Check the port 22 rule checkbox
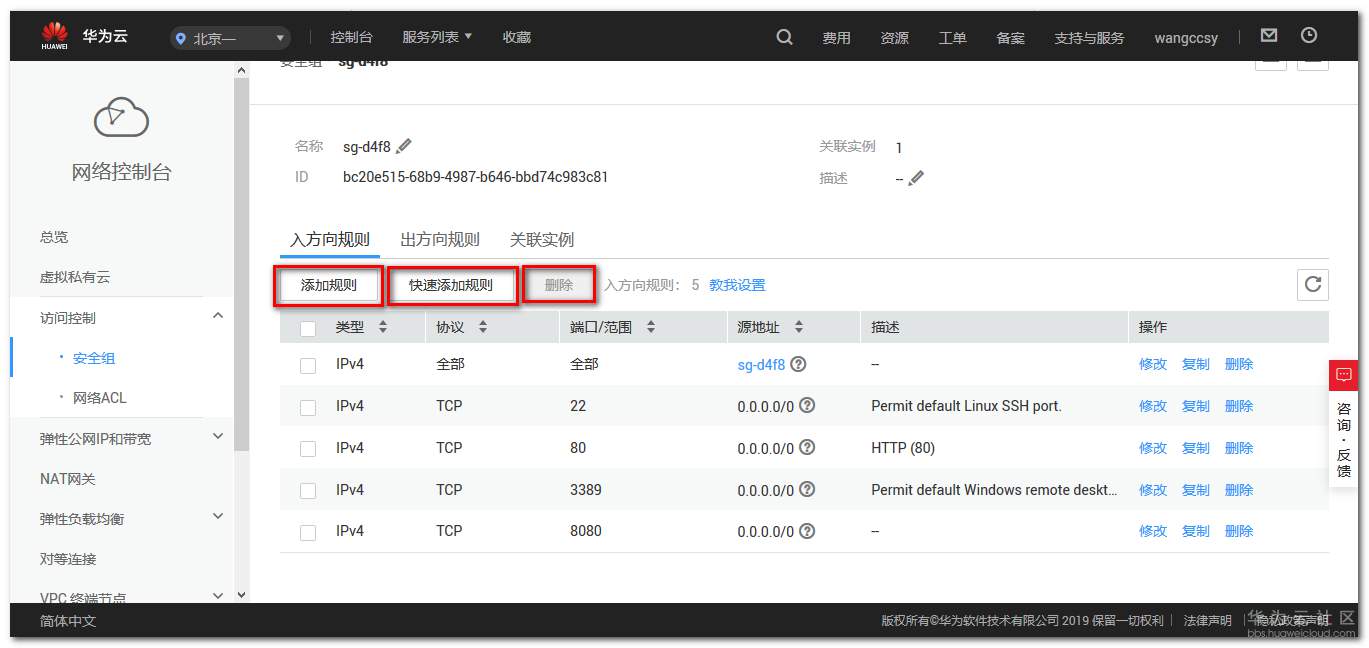Screen dimensions: 1369x648 (x=308, y=407)
